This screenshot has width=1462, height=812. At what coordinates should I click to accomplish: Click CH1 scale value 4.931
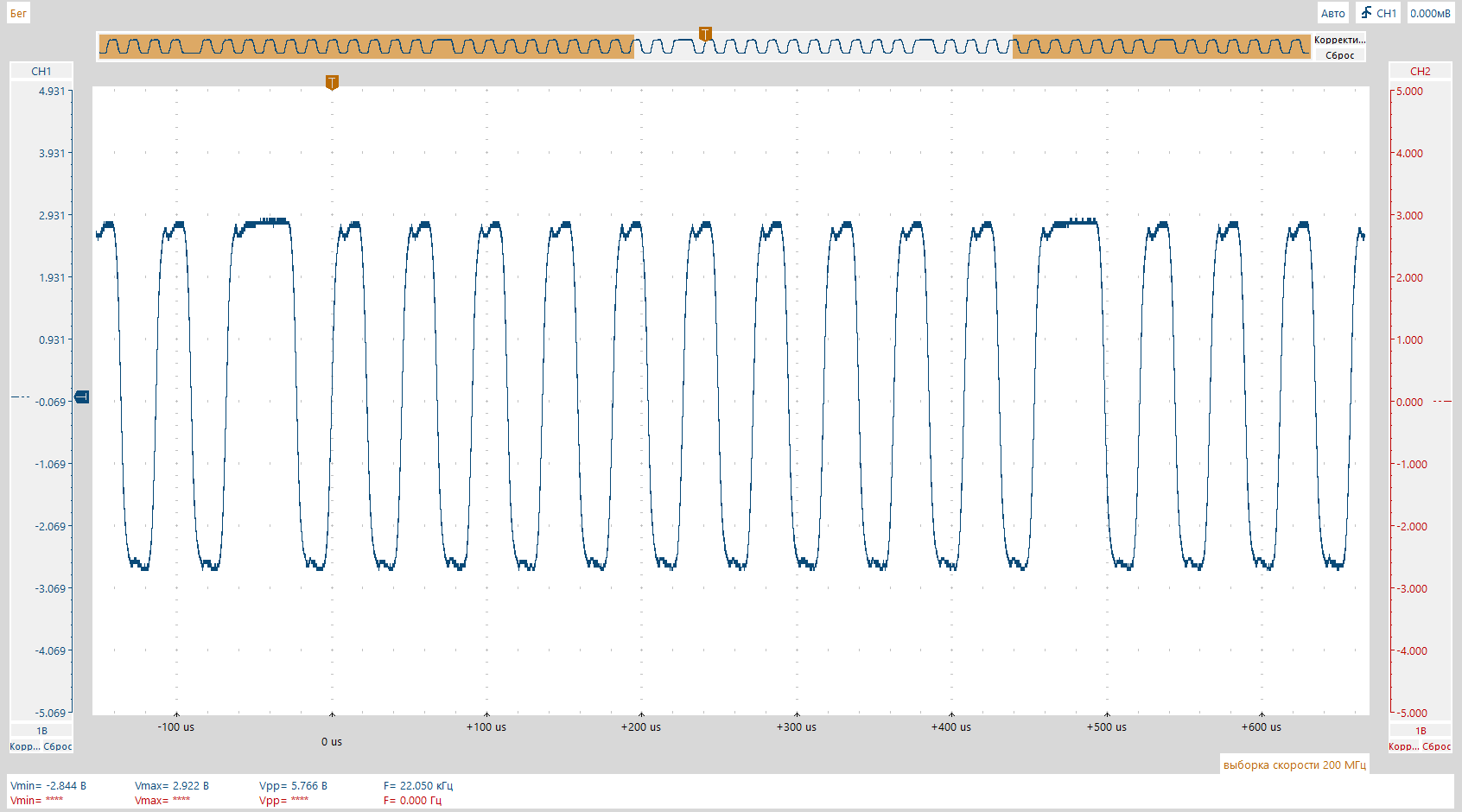(52, 91)
